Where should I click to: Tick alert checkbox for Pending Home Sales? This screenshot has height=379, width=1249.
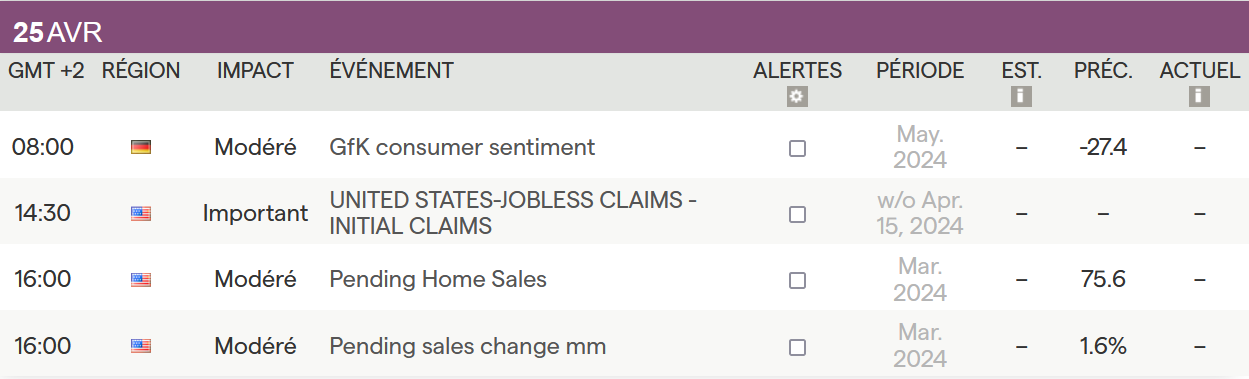(797, 281)
